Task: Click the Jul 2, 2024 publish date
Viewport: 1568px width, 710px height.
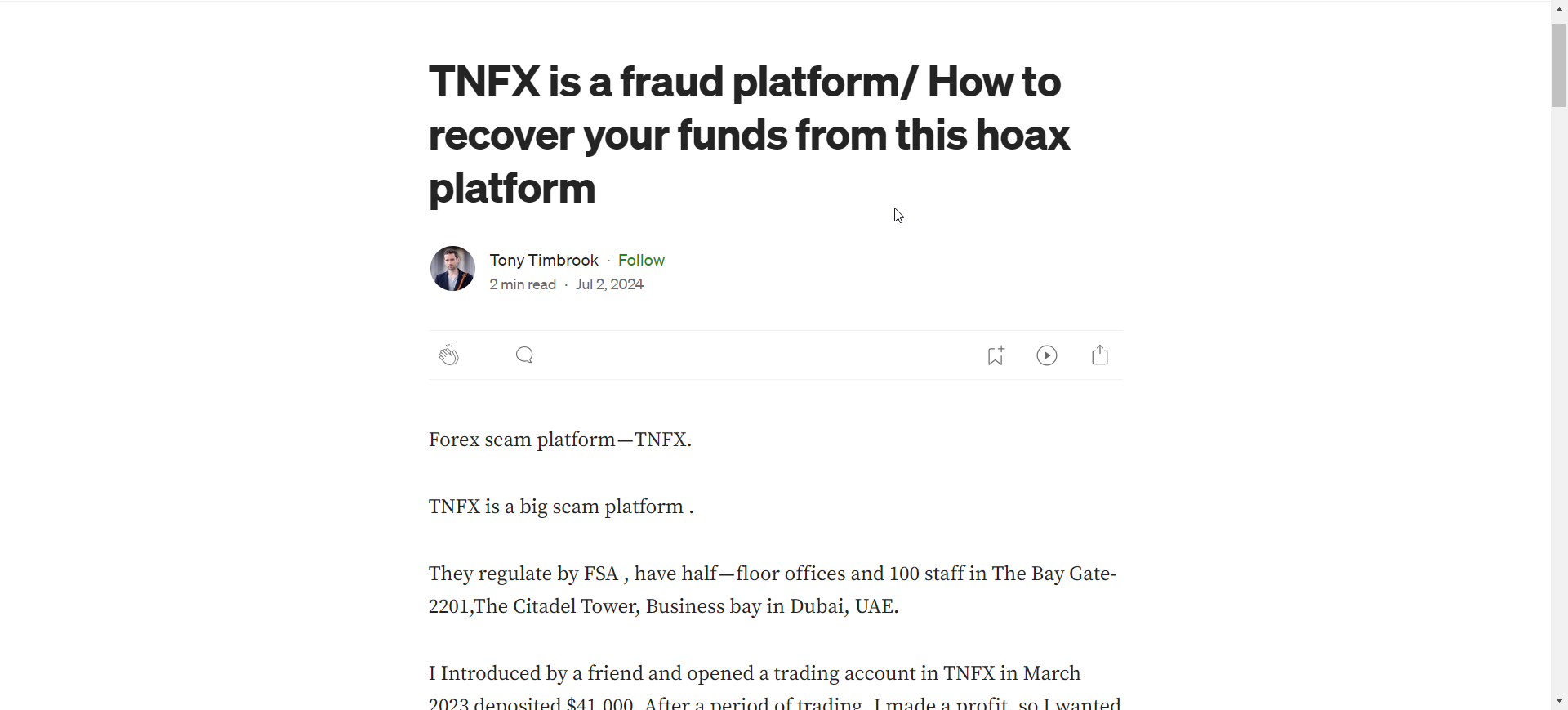Action: 609,284
